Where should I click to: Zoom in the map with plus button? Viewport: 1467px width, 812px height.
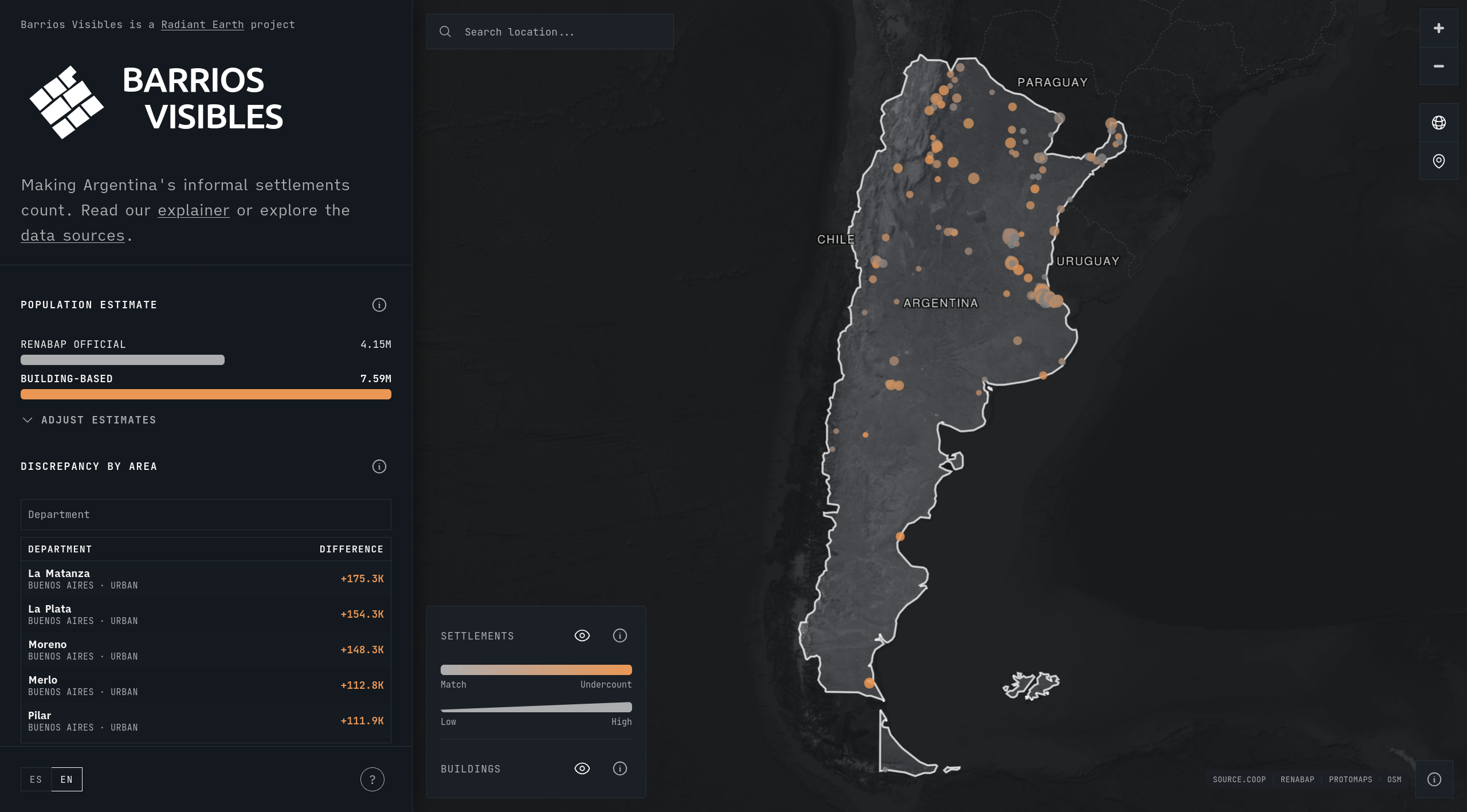(x=1438, y=28)
